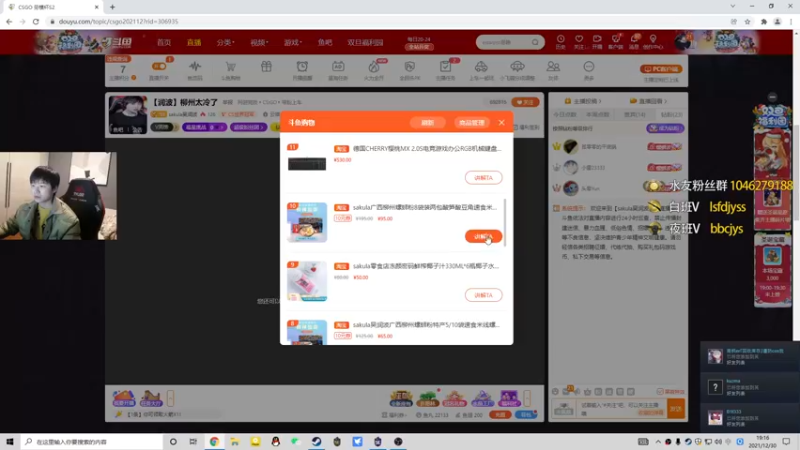Select 直播 in the top navigation
The image size is (800, 450).
[194, 42]
